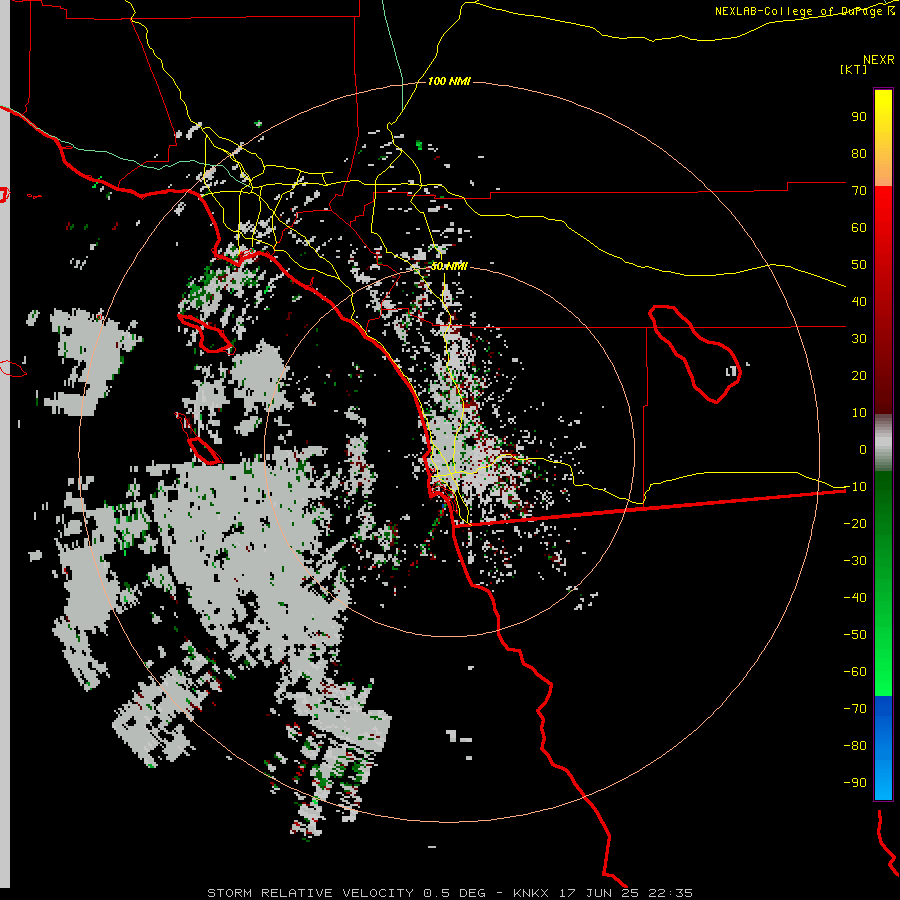Select the -40 value on the velocity scale

coord(855,598)
